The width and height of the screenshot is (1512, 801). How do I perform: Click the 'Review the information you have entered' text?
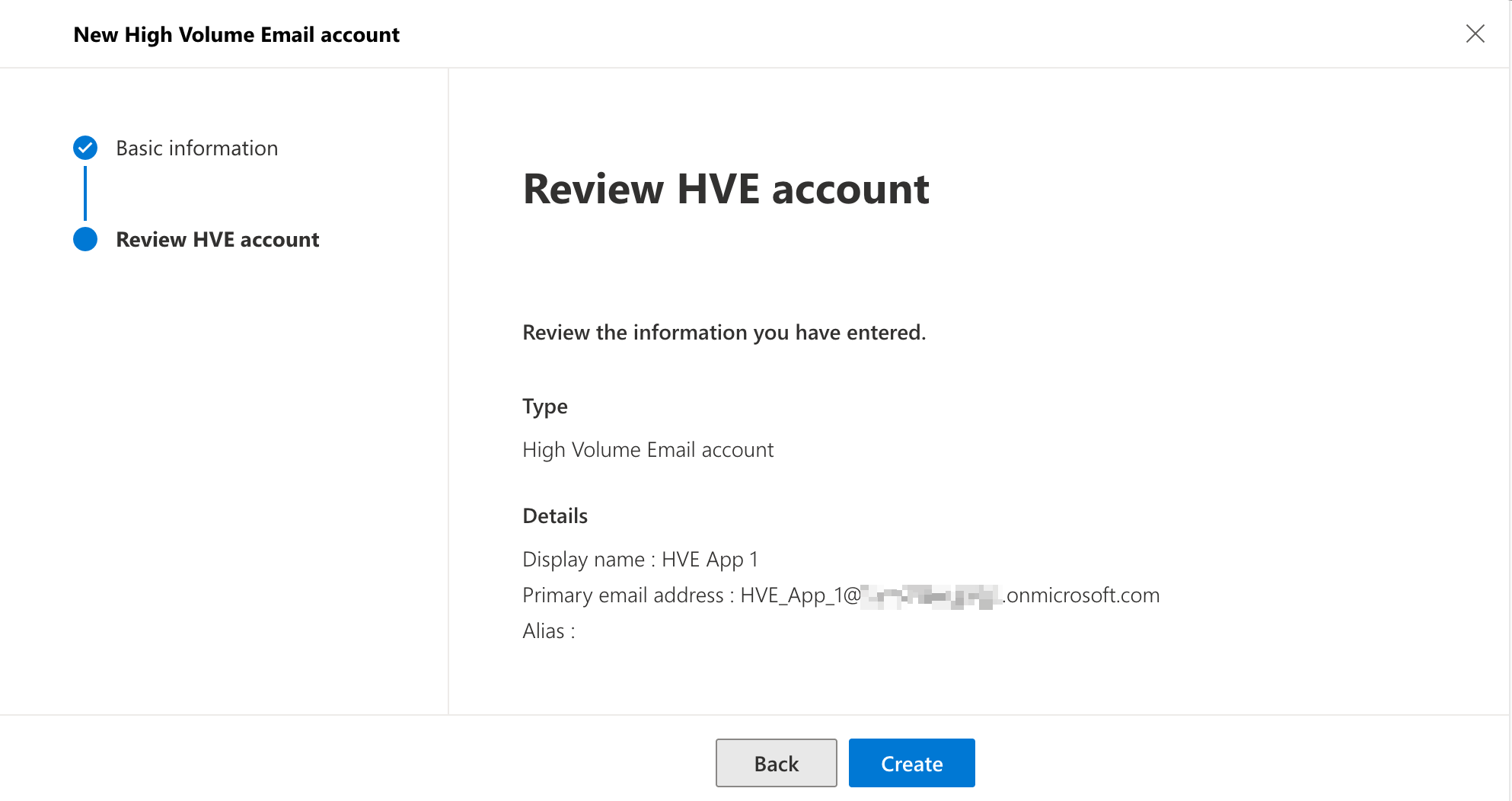[723, 333]
